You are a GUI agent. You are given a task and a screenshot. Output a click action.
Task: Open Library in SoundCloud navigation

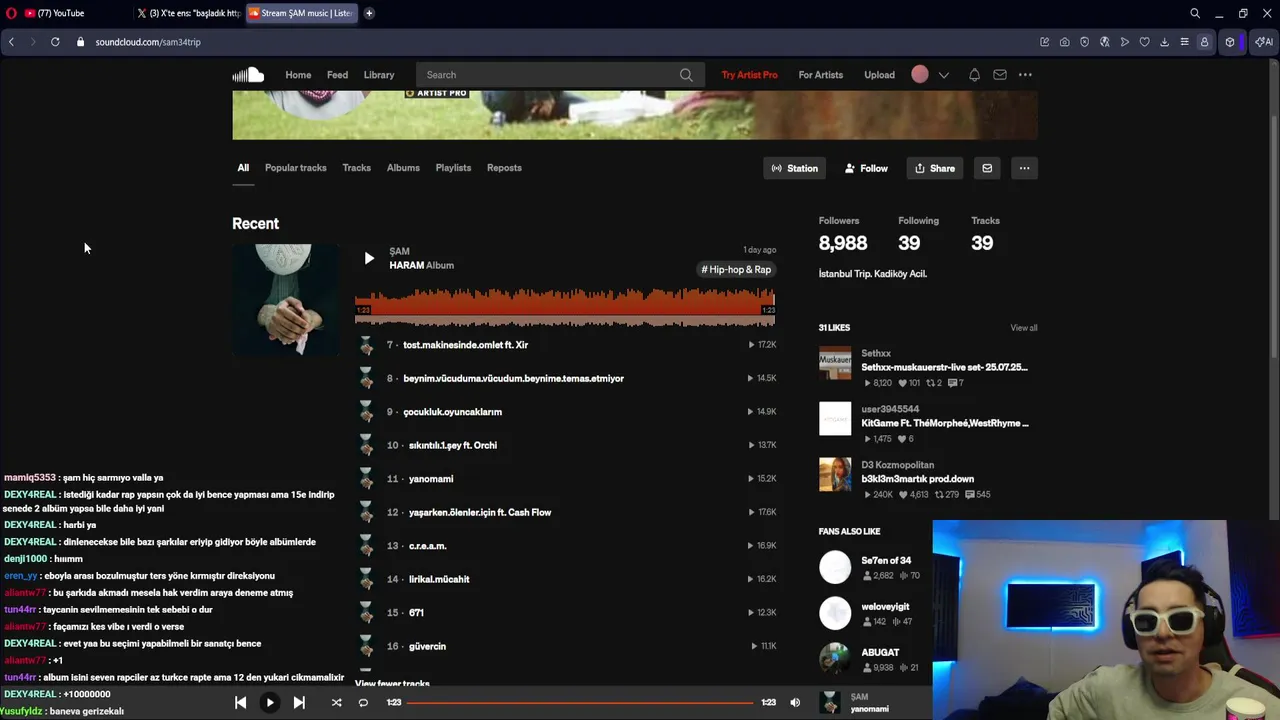[379, 75]
